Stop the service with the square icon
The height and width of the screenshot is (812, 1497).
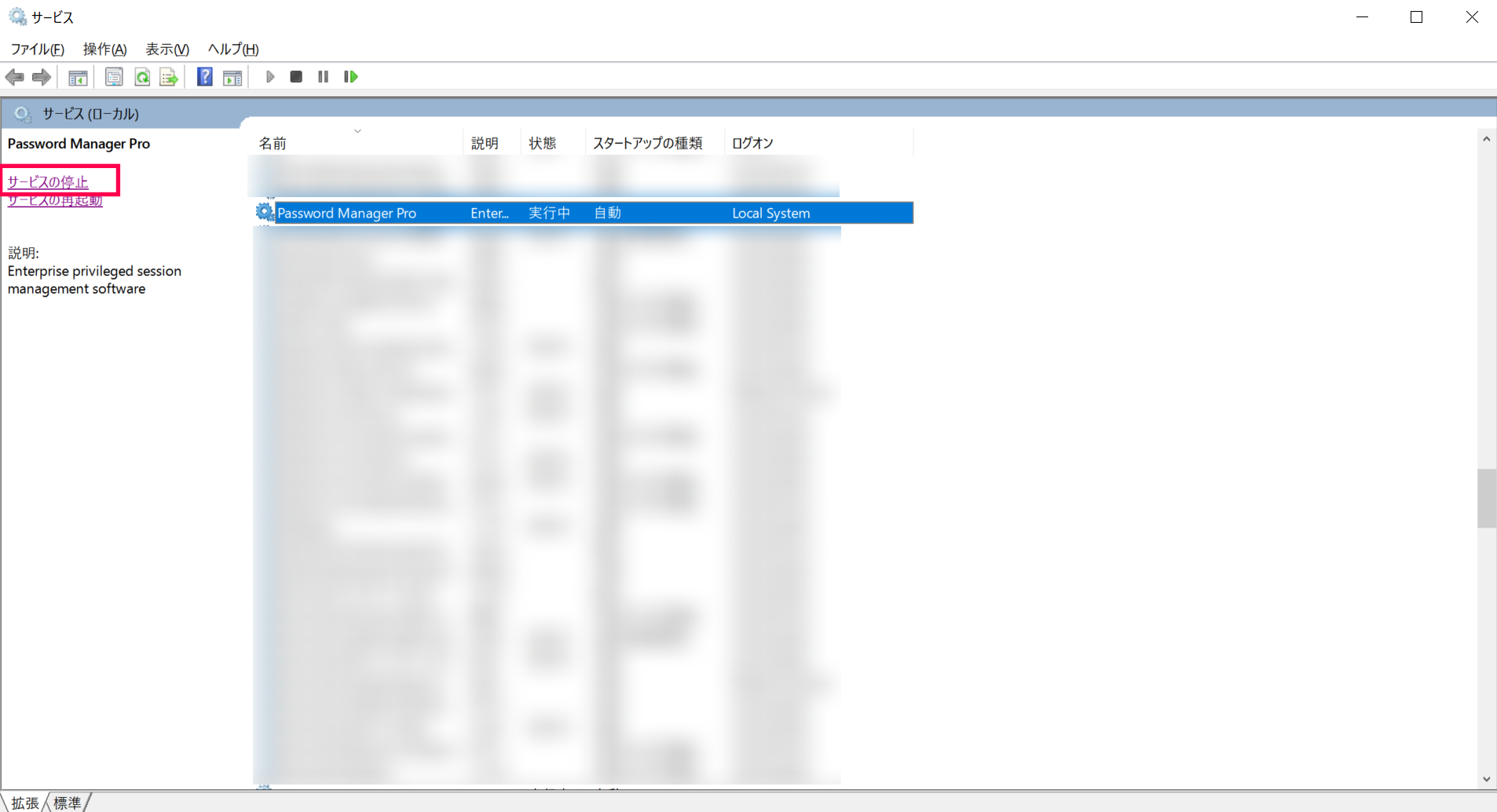point(296,77)
